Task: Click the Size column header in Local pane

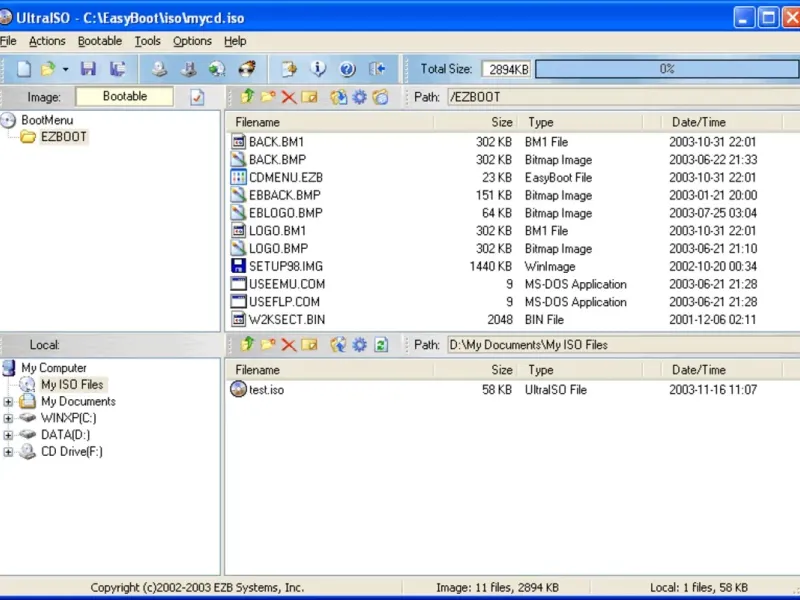Action: tap(502, 370)
